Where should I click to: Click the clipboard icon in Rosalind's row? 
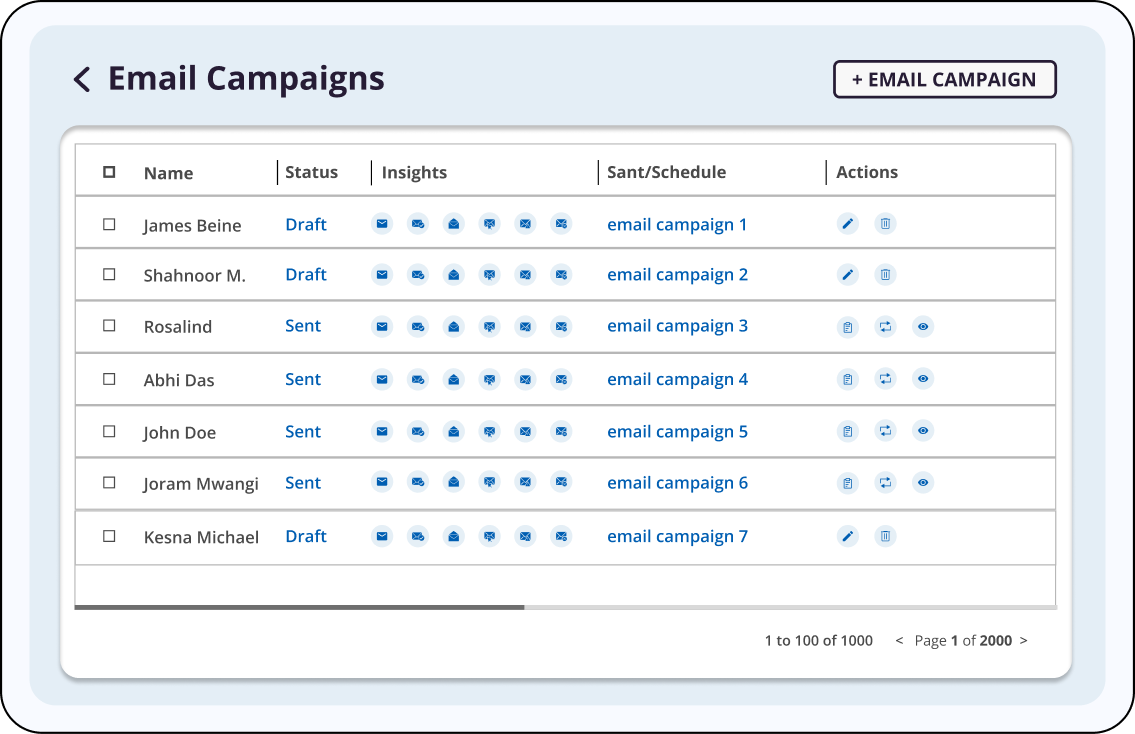tap(848, 327)
